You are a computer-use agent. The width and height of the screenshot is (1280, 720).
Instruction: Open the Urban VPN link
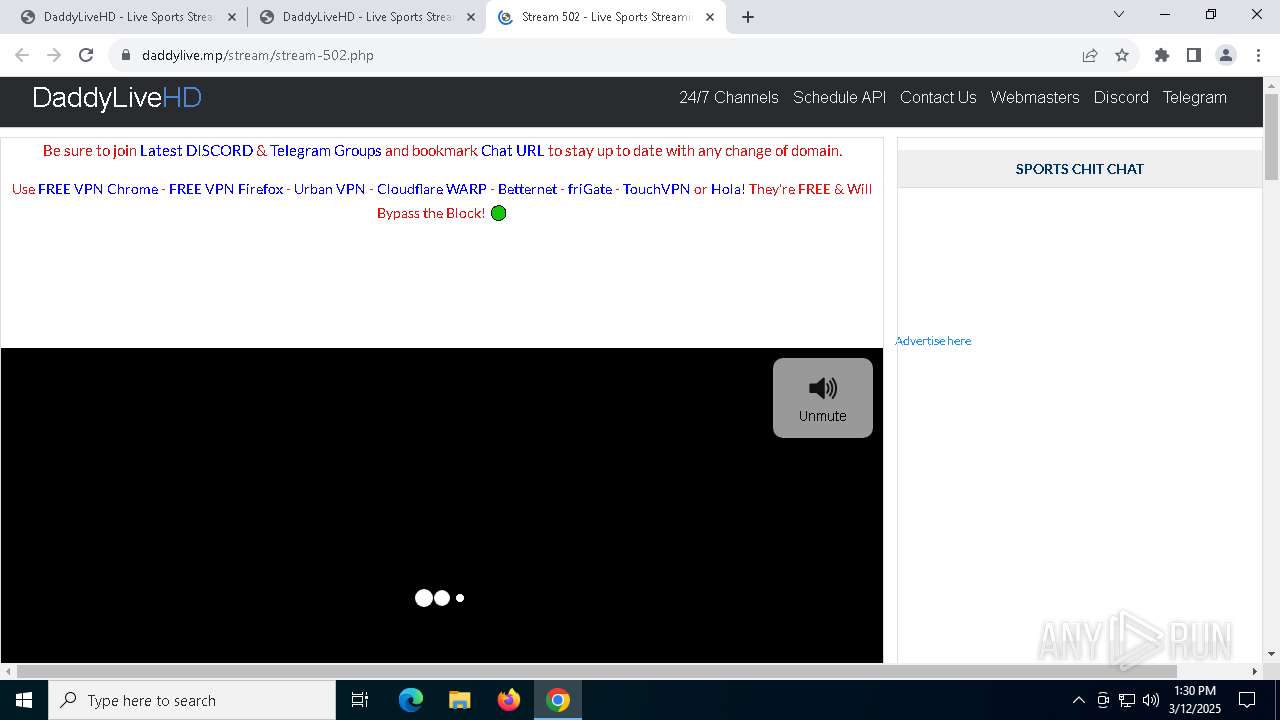pyautogui.click(x=329, y=189)
